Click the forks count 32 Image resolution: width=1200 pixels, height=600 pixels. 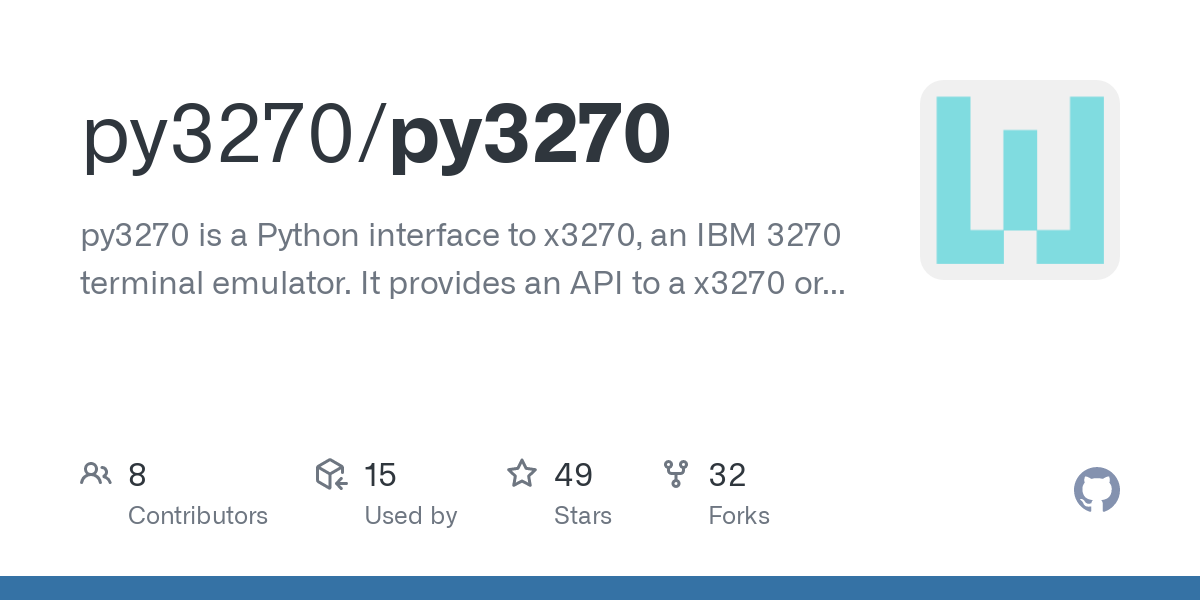728,474
